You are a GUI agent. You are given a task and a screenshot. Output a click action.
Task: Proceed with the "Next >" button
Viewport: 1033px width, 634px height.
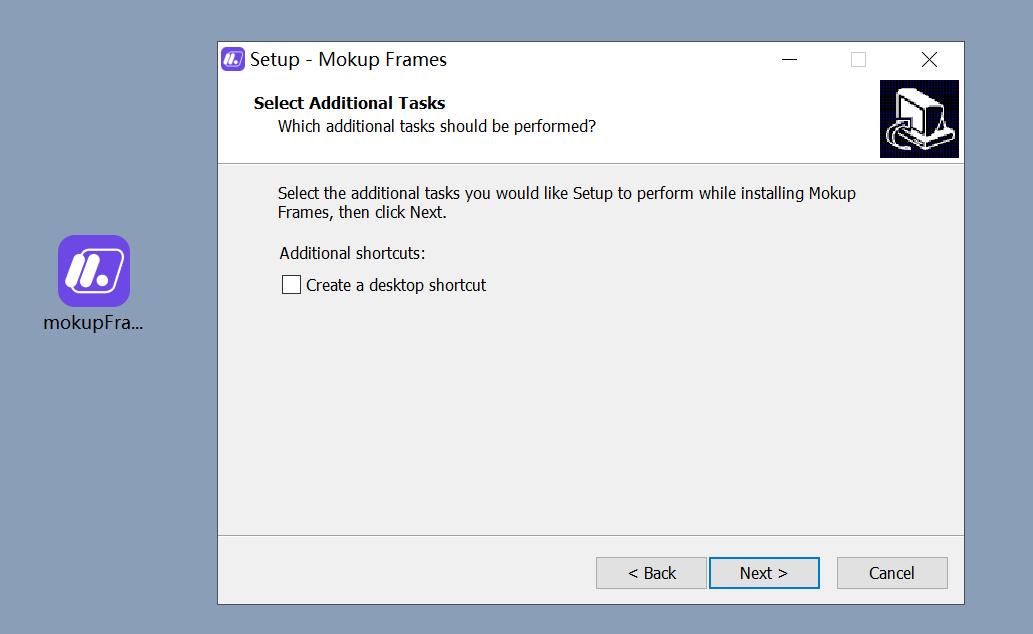tap(764, 573)
